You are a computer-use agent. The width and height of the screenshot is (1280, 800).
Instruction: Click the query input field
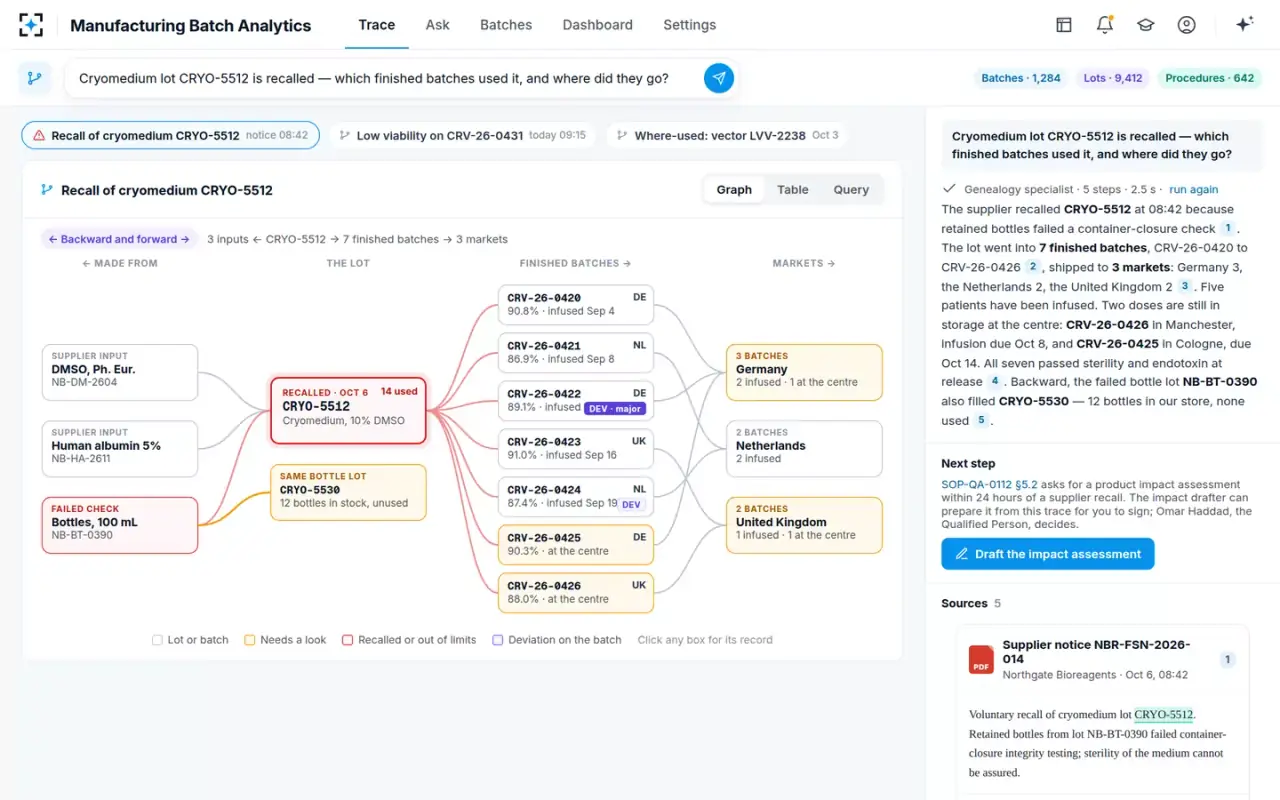(x=385, y=78)
